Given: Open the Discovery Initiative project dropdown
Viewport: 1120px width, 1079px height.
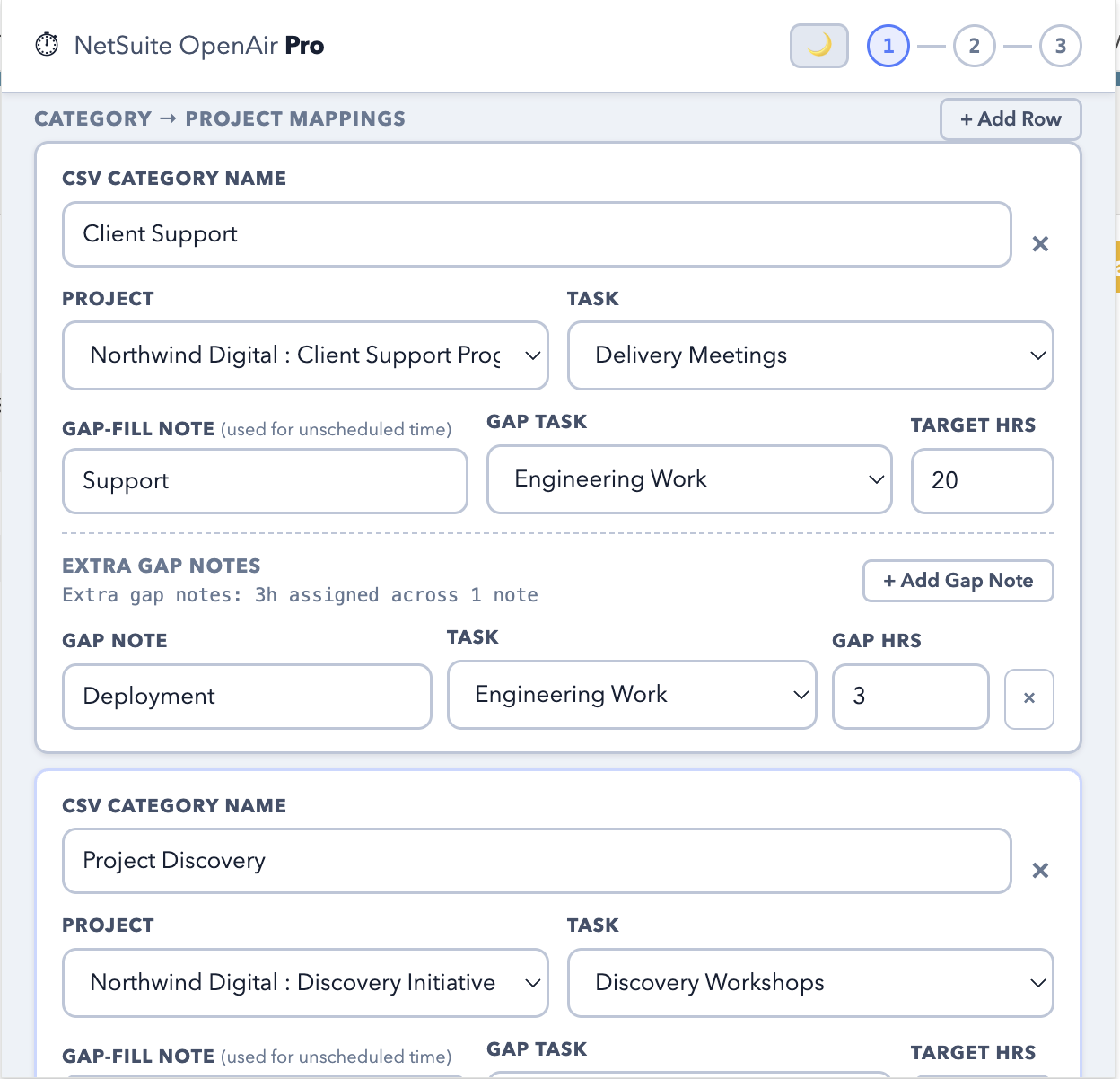Looking at the screenshot, I should [305, 983].
